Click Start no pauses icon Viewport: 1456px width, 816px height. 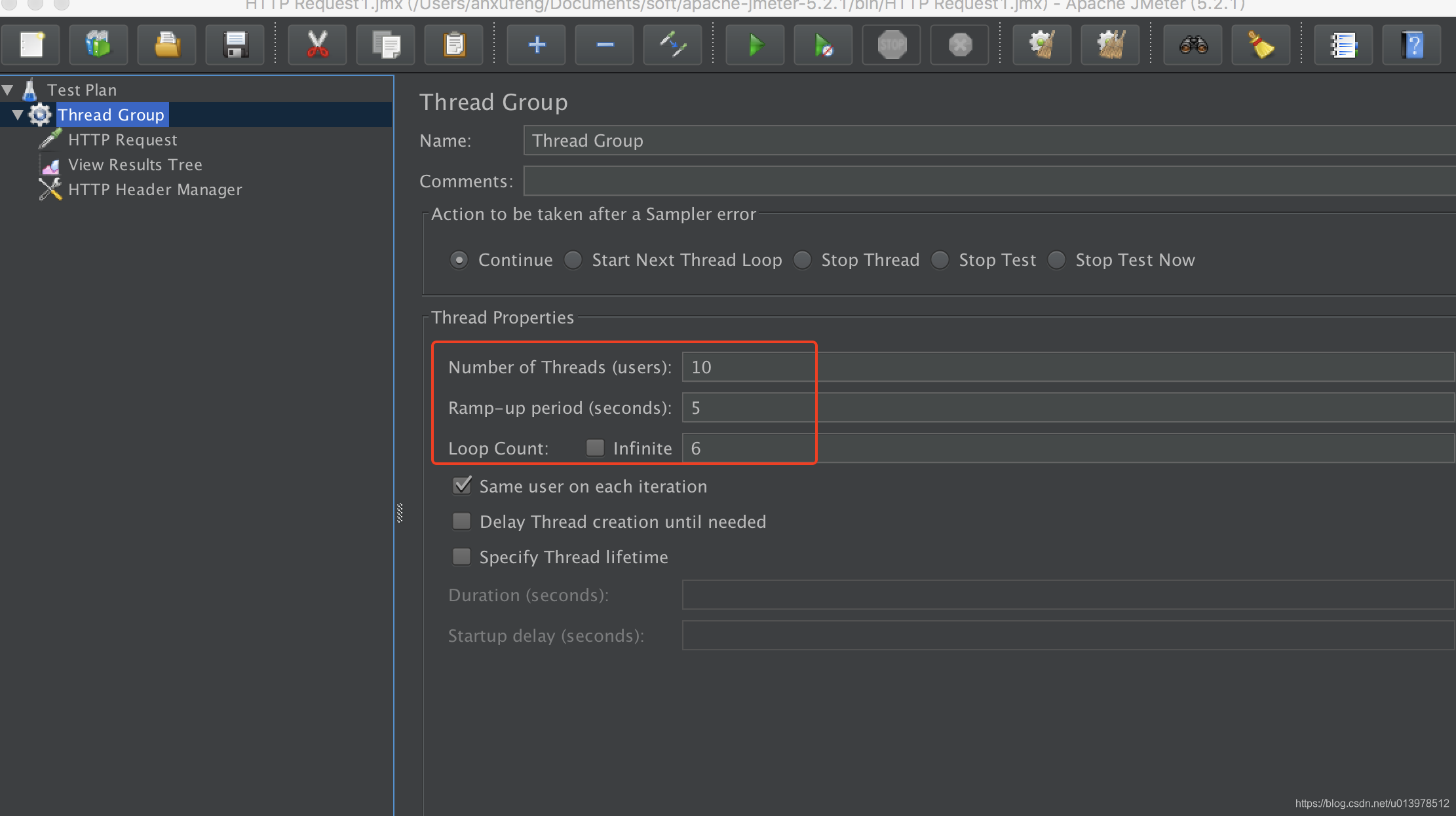click(x=823, y=45)
